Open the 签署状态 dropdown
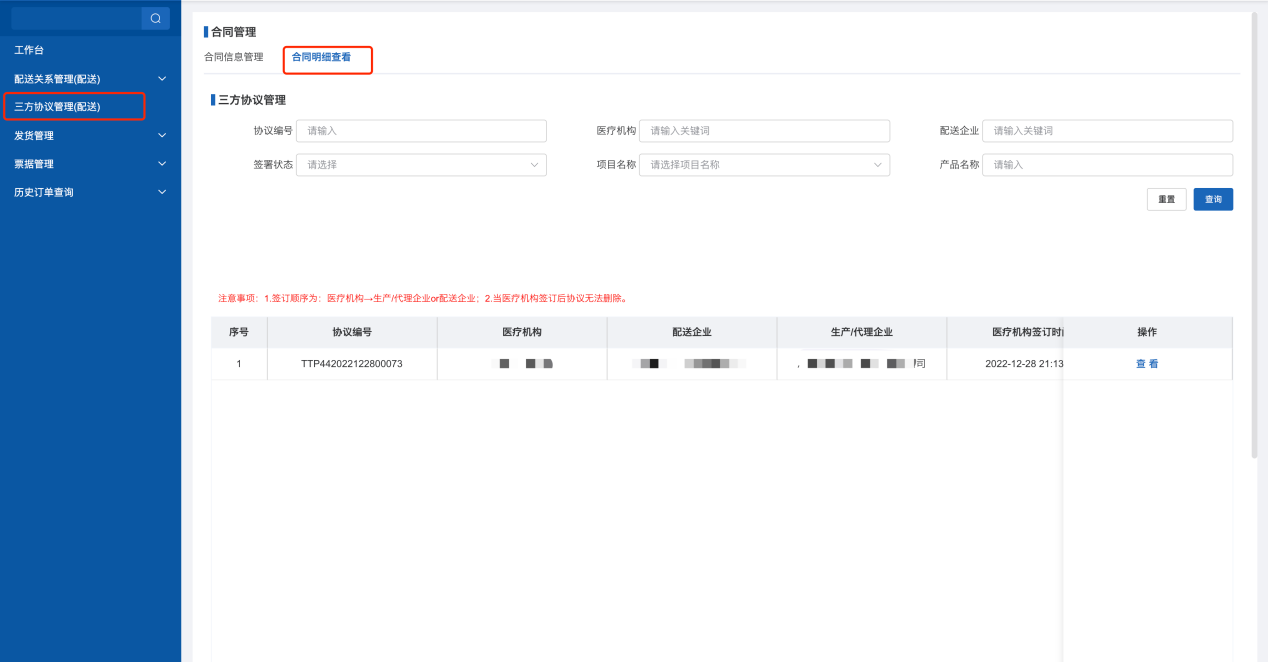 point(421,165)
